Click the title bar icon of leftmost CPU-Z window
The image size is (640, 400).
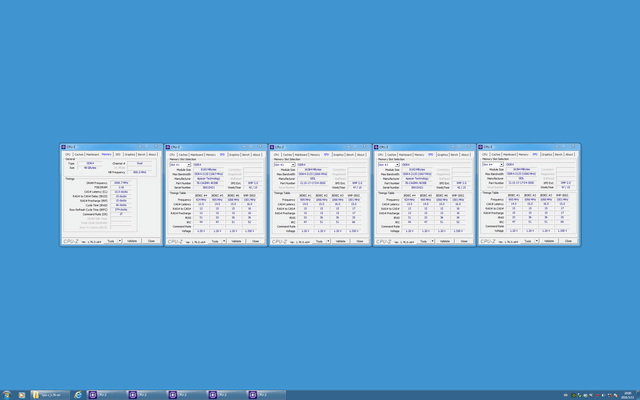point(64,146)
